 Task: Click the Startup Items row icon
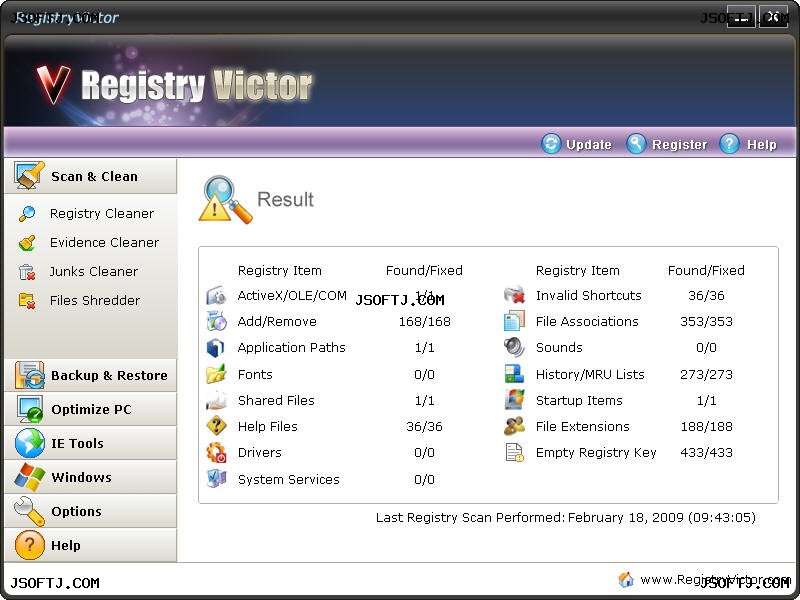pyautogui.click(x=514, y=400)
